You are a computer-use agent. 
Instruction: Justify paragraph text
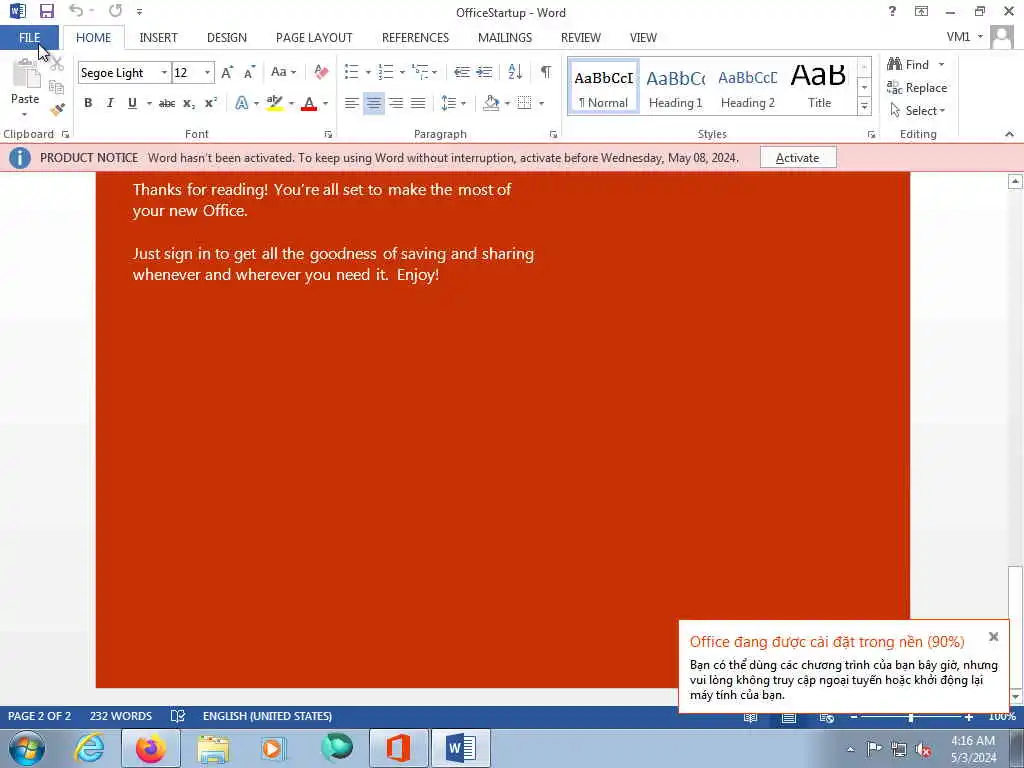click(x=418, y=103)
